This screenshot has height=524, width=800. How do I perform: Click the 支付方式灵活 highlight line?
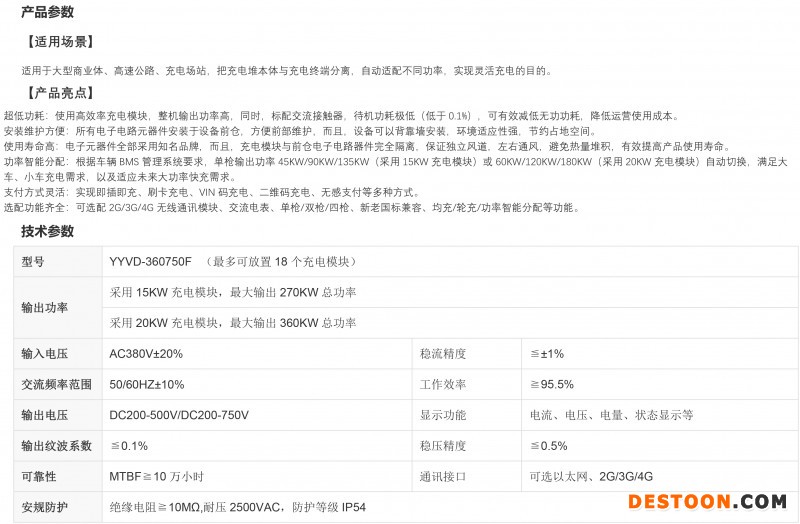pos(213,192)
